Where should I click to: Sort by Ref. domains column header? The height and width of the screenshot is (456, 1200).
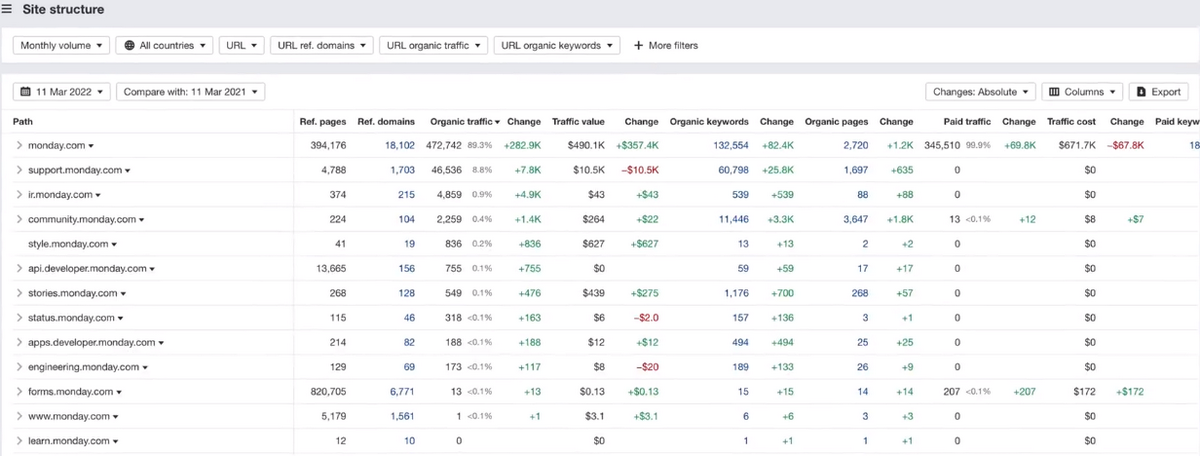(x=386, y=122)
